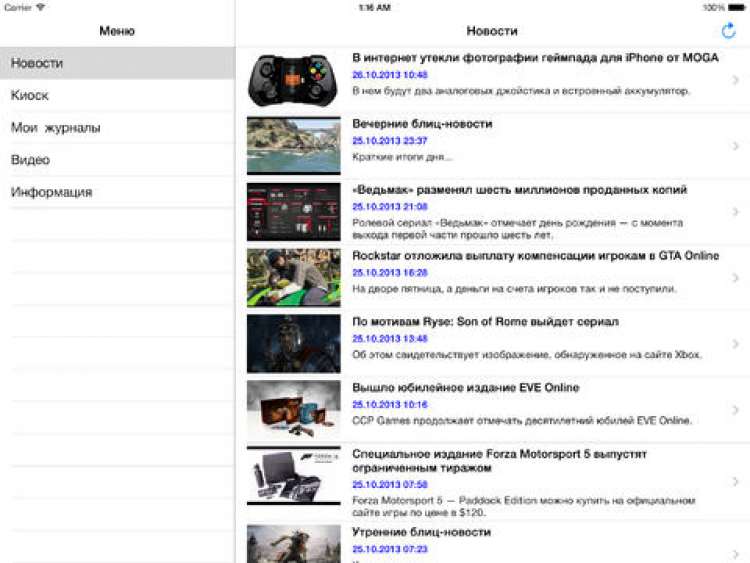Open Информация menu entry
The width and height of the screenshot is (750, 563).
(117, 192)
